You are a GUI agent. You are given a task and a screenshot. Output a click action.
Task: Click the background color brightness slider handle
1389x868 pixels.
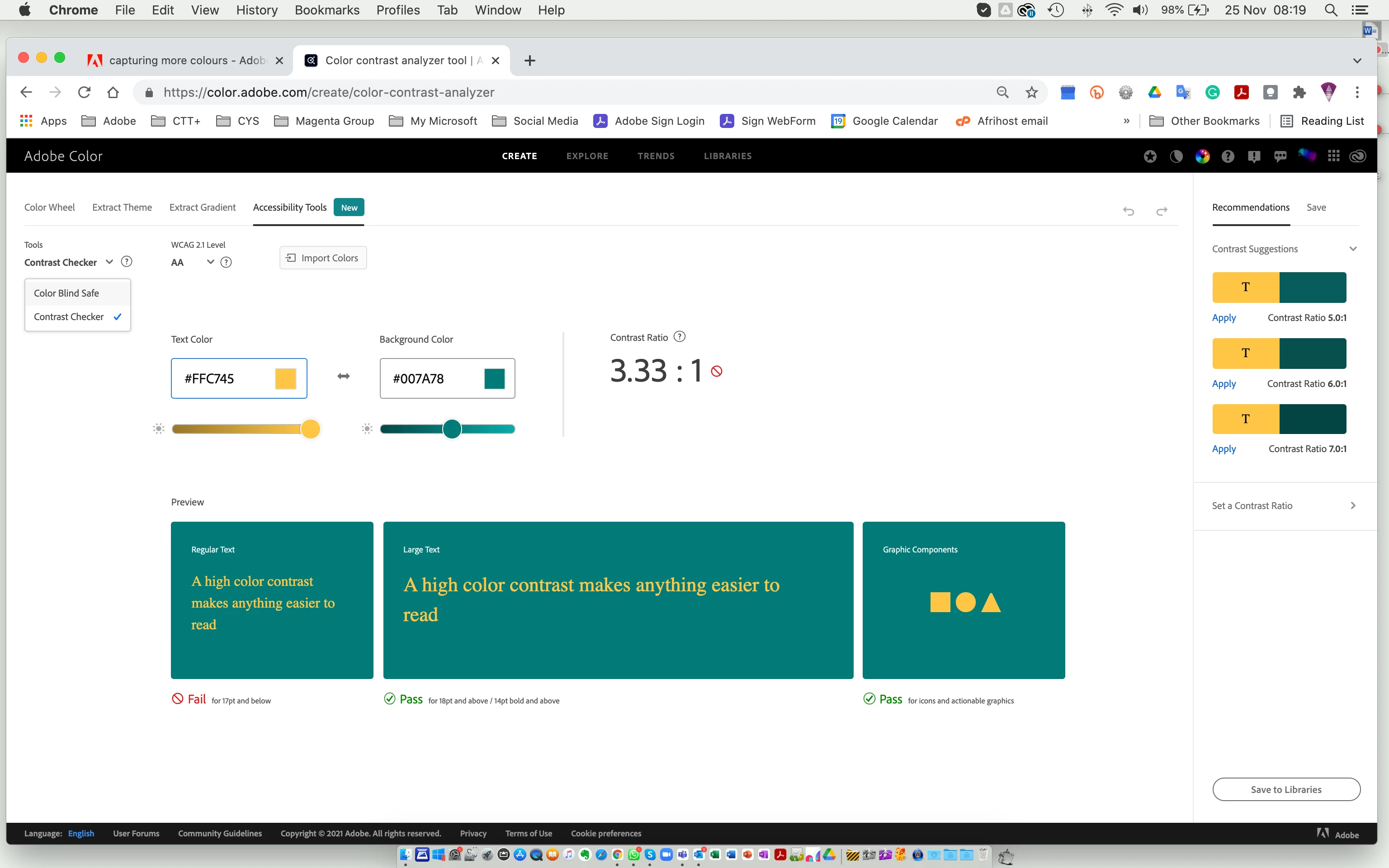pyautogui.click(x=452, y=429)
